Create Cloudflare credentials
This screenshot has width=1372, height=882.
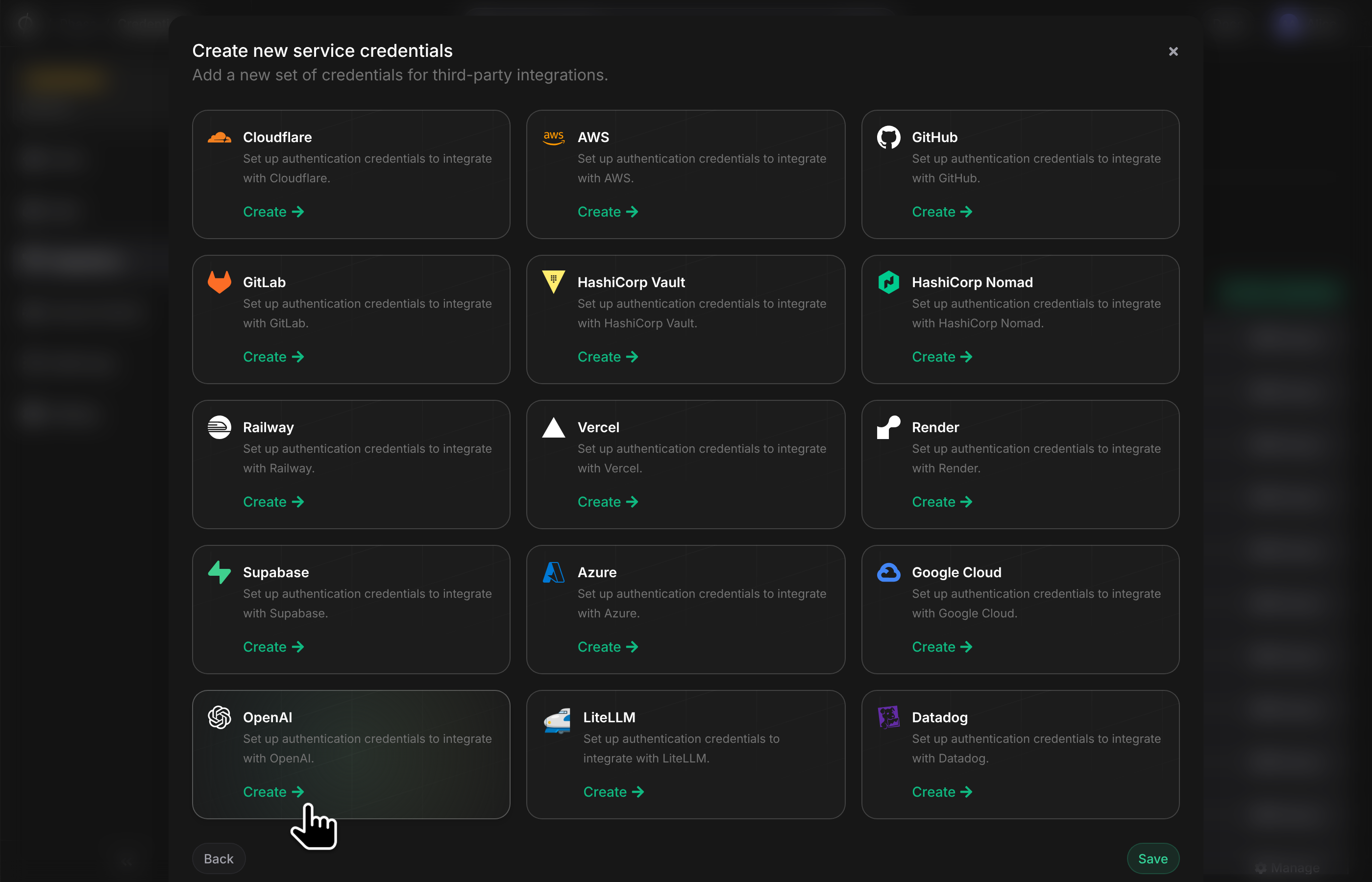(273, 212)
